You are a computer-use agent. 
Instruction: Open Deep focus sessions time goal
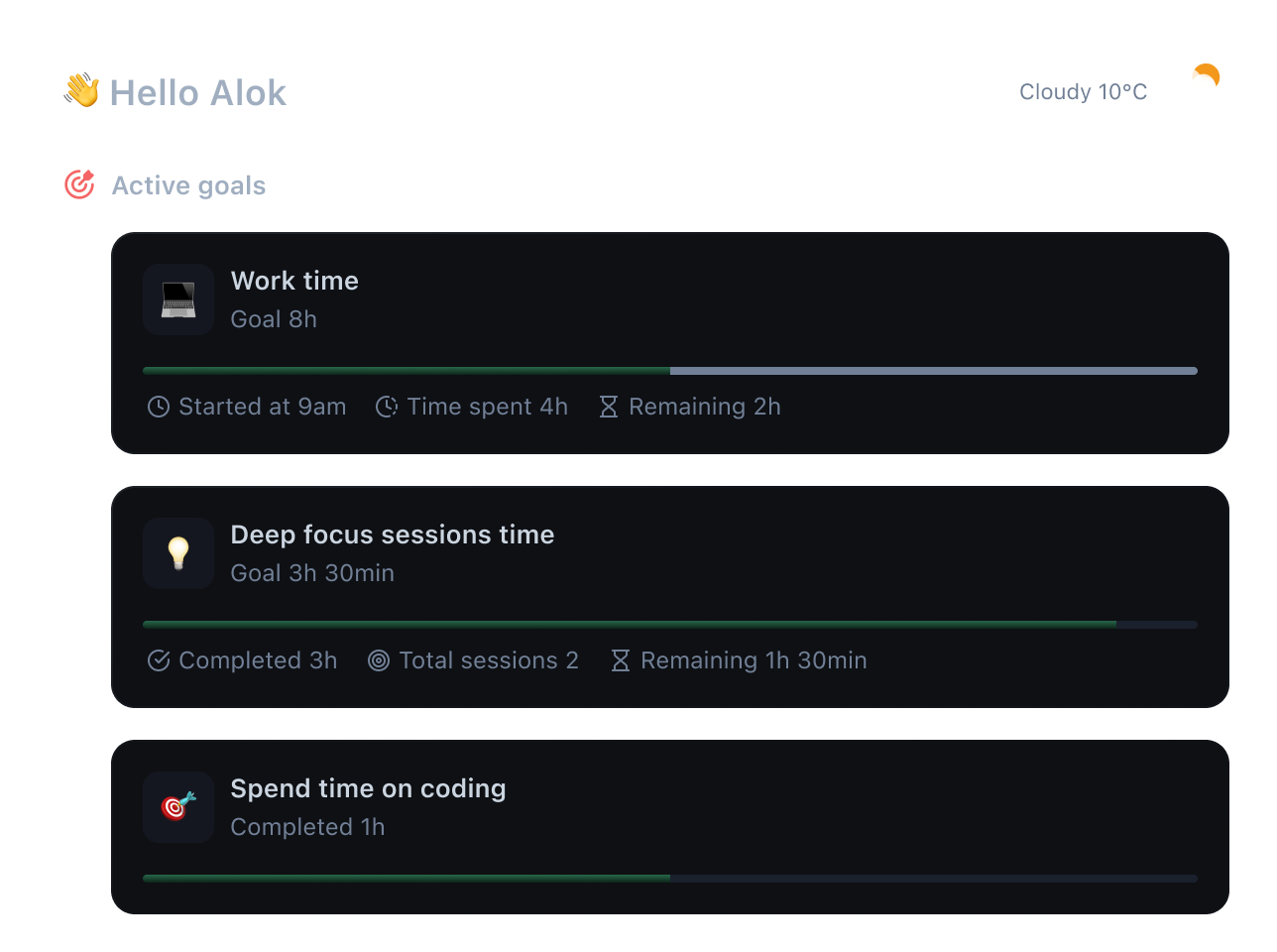pos(393,535)
